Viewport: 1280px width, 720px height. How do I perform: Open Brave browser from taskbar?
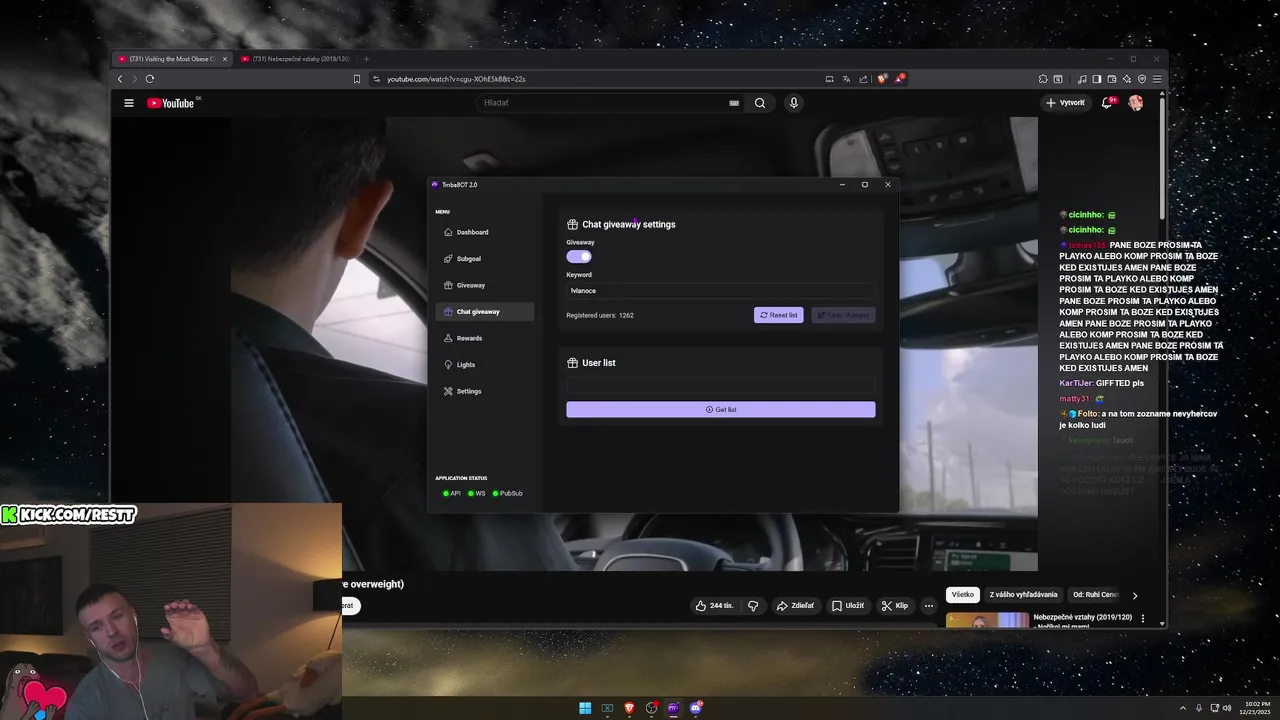tap(629, 708)
